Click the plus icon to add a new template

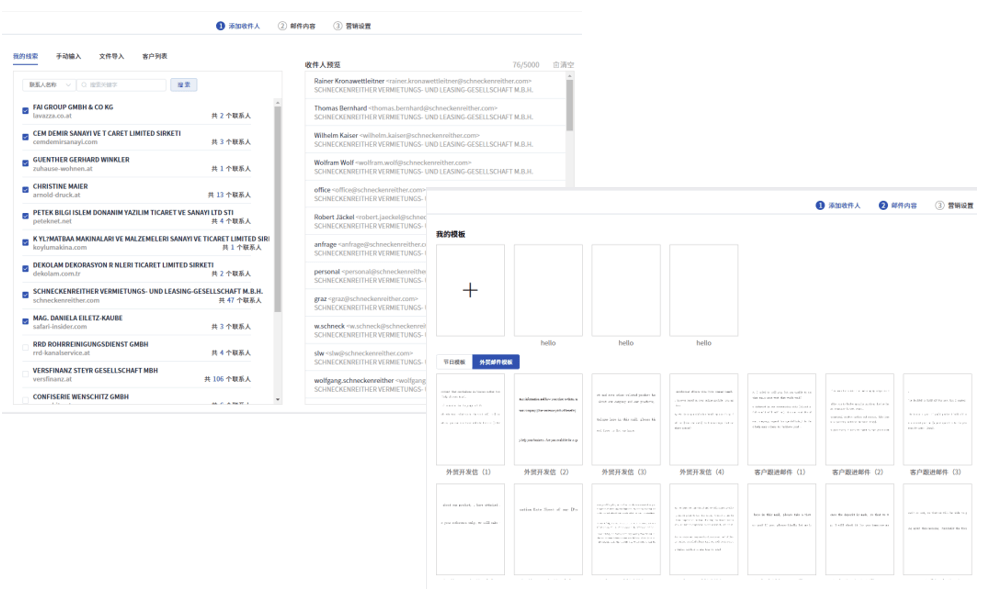[x=470, y=290]
